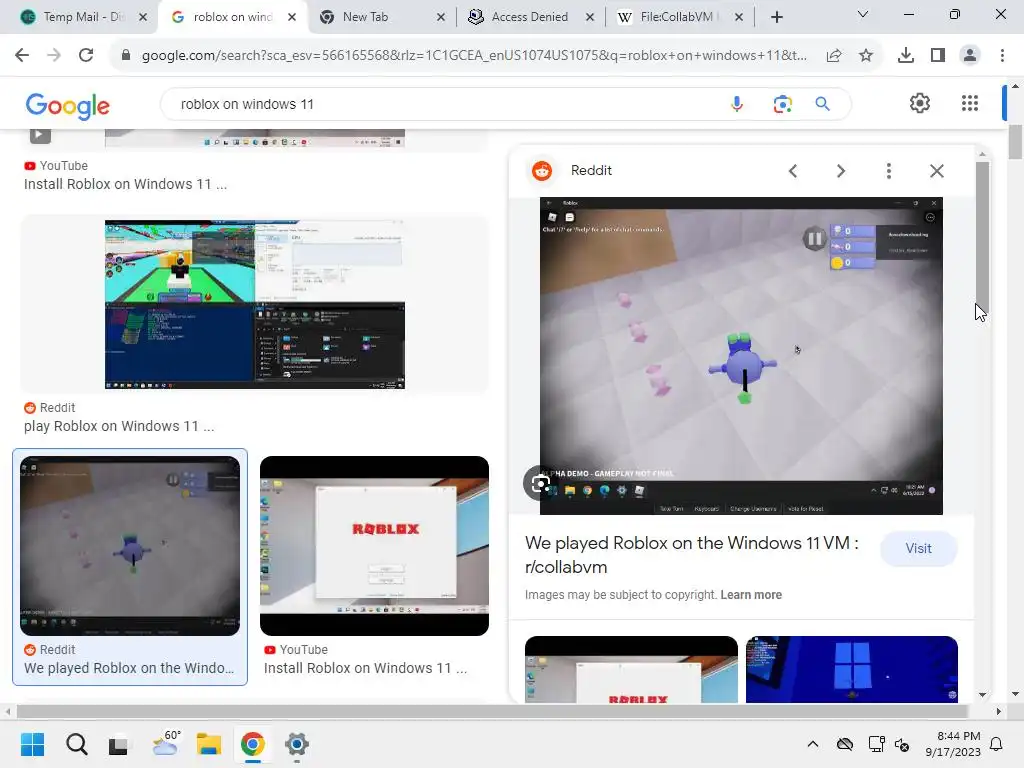Click the forward navigation arrow
Viewport: 1024px width, 768px height.
(x=54, y=56)
